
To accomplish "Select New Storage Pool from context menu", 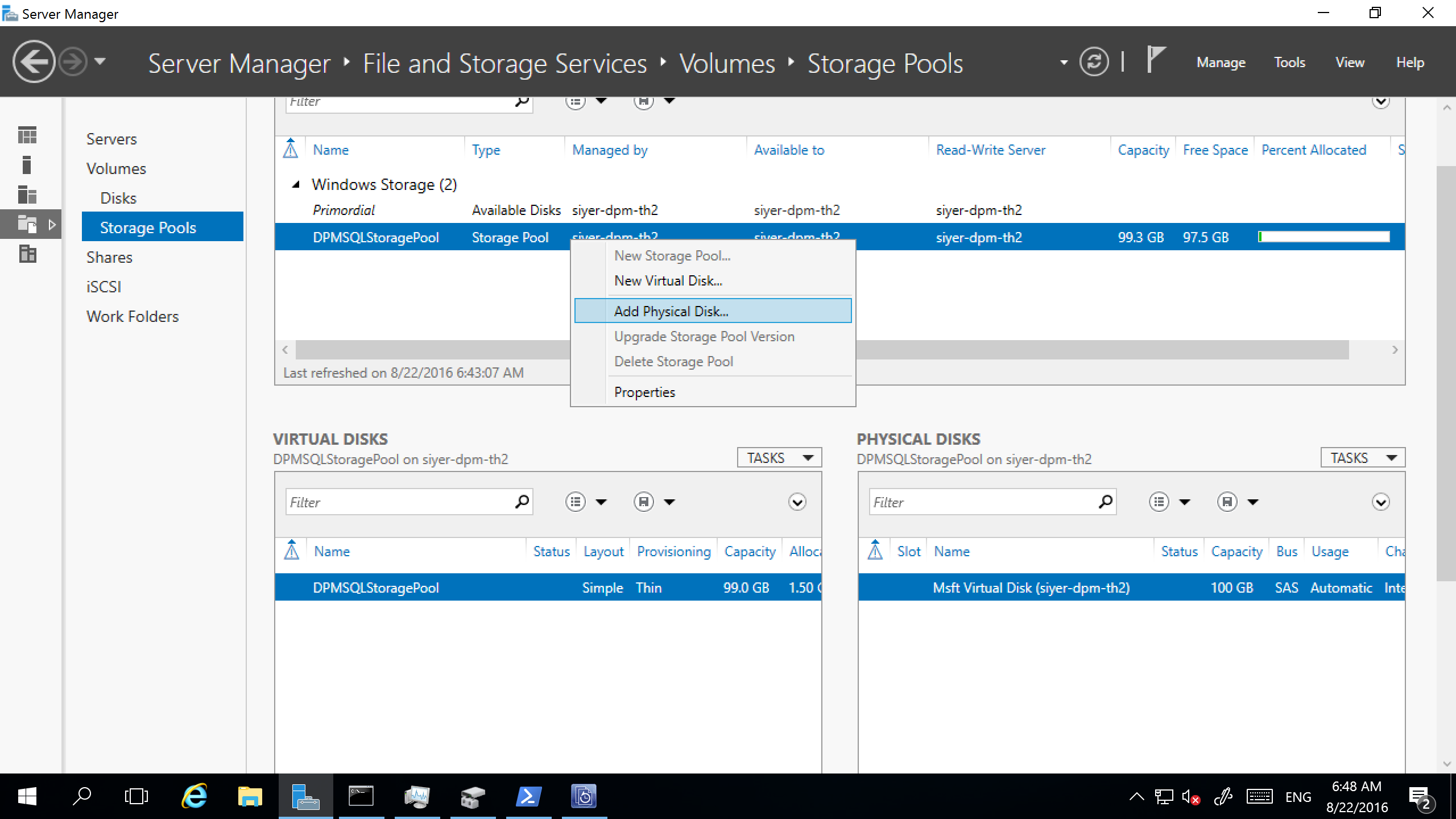I will point(672,255).
